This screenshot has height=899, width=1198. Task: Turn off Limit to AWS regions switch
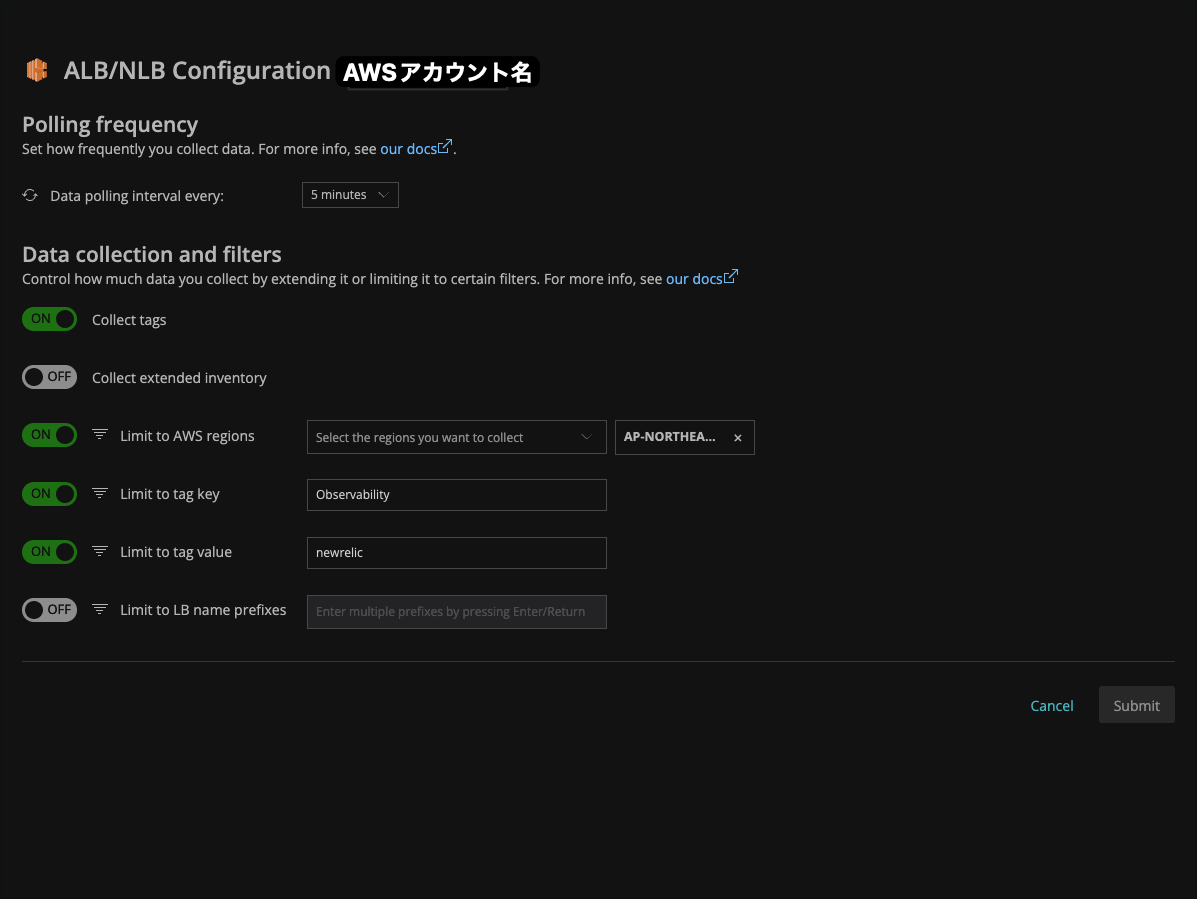point(50,435)
